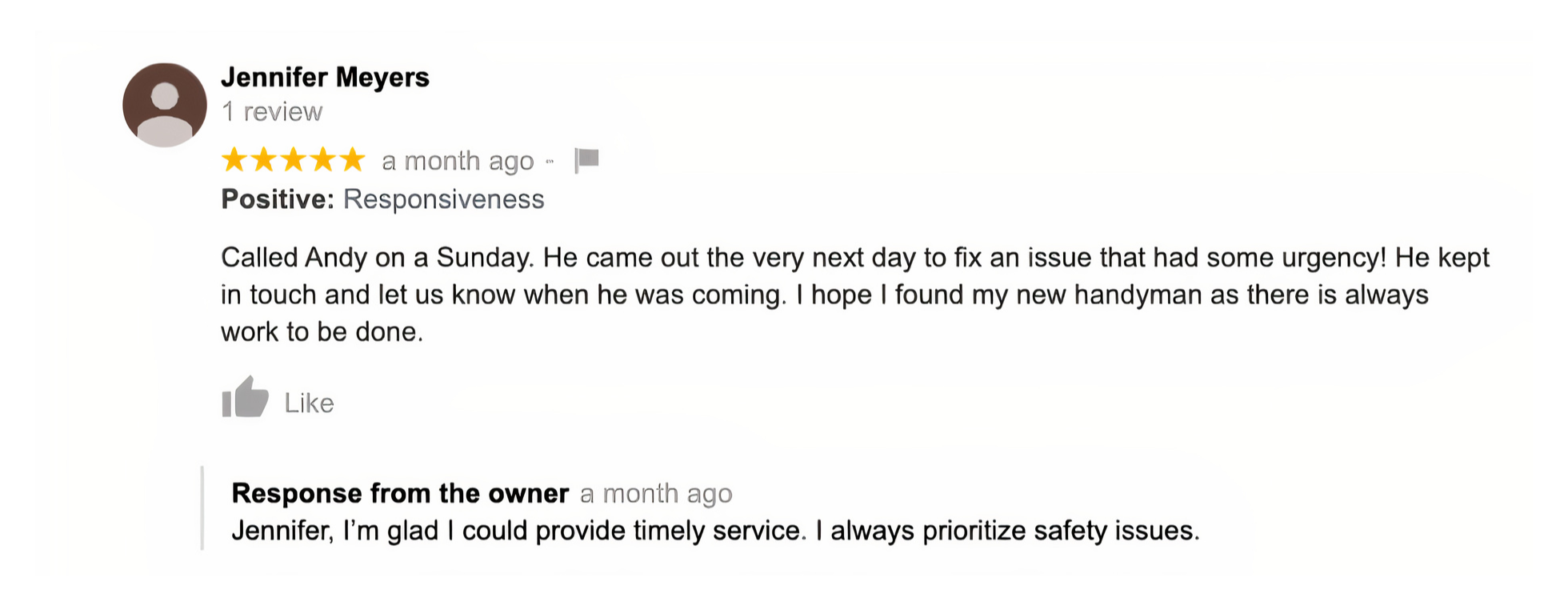1568x606 pixels.
Task: Click the small overflow marker beside the timestamp
Action: coord(551,160)
